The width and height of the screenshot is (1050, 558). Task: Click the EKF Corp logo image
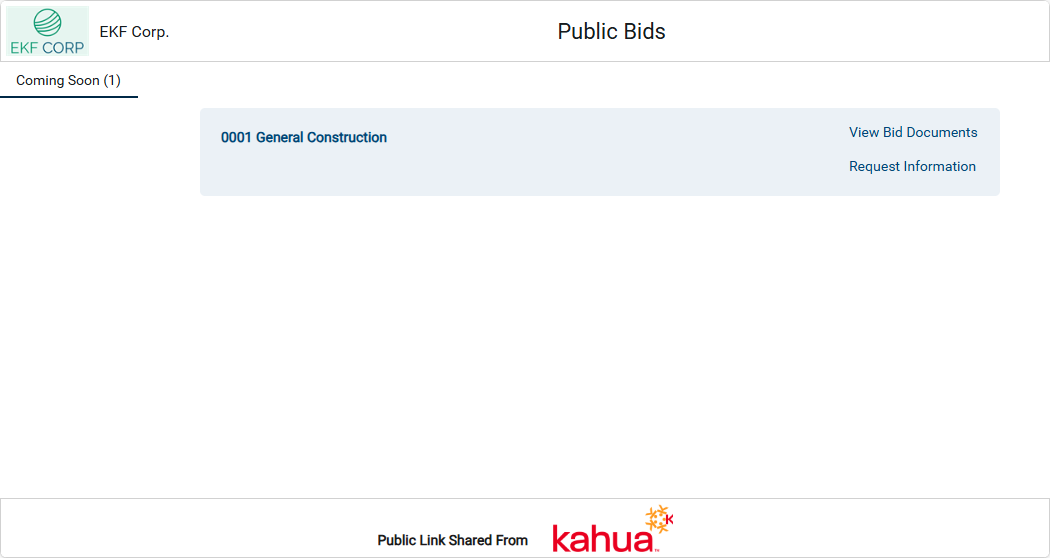pyautogui.click(x=47, y=31)
